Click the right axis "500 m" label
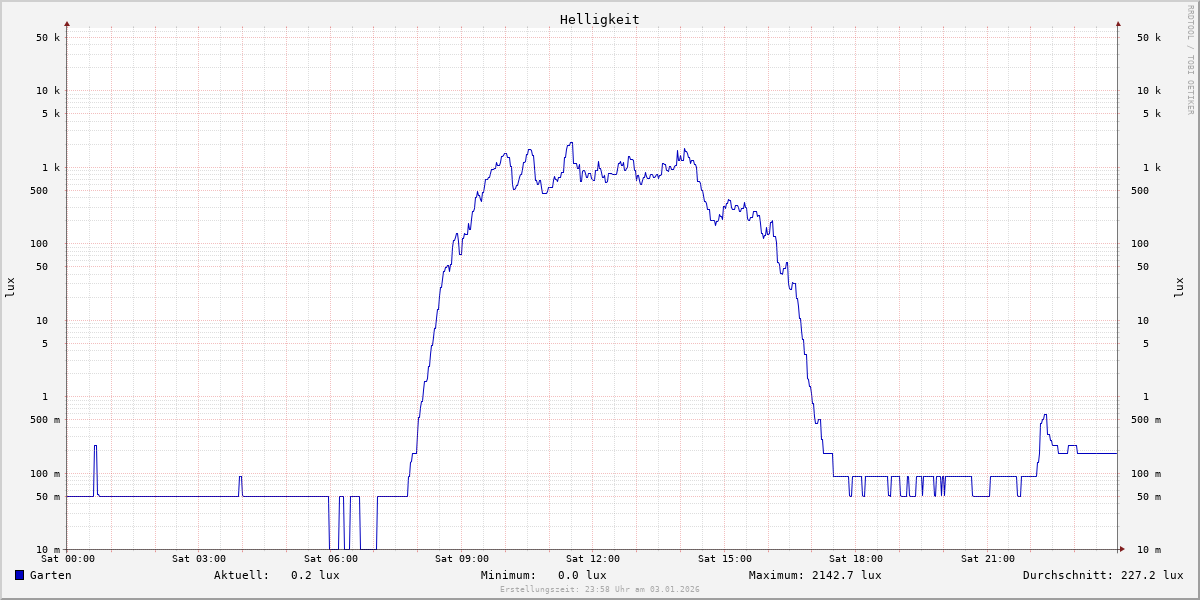 (x=1146, y=420)
